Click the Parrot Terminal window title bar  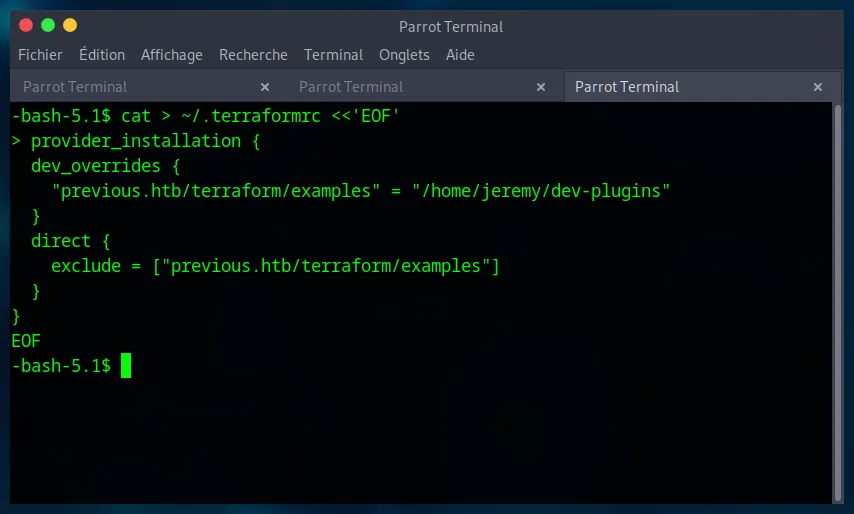(x=451, y=26)
